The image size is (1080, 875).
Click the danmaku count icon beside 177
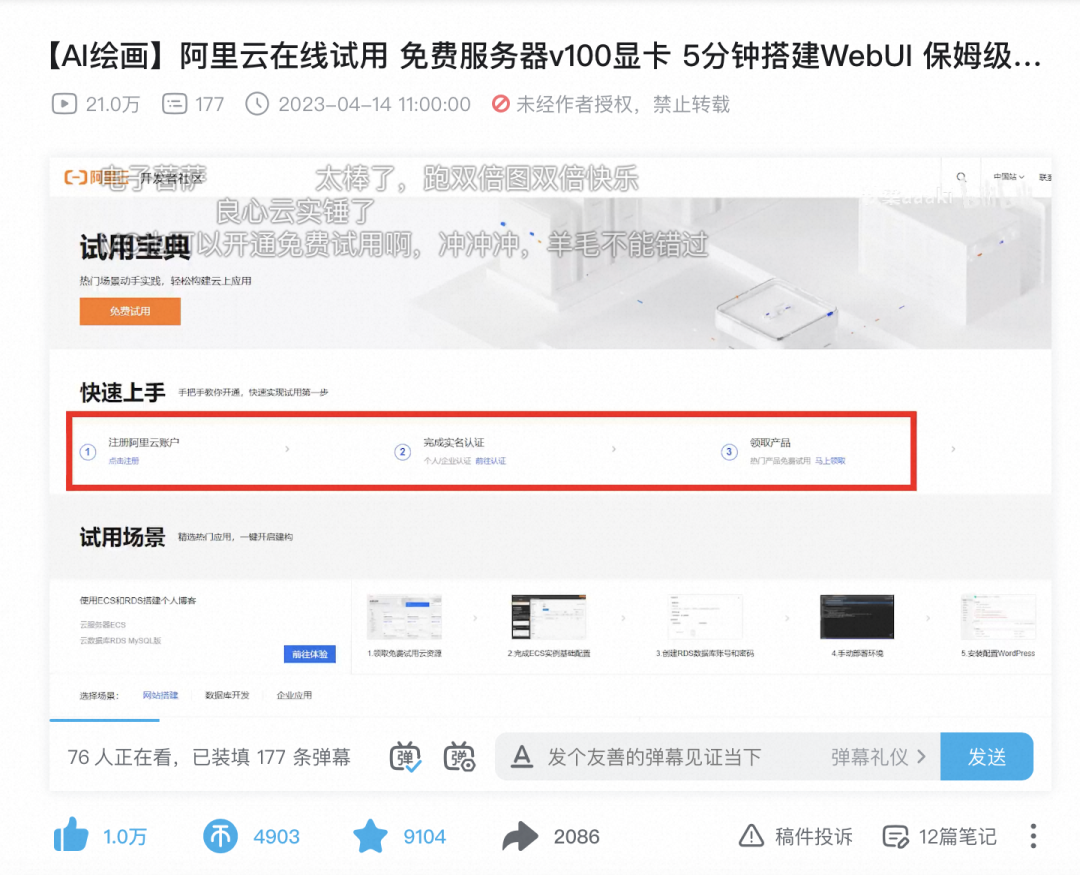(174, 104)
